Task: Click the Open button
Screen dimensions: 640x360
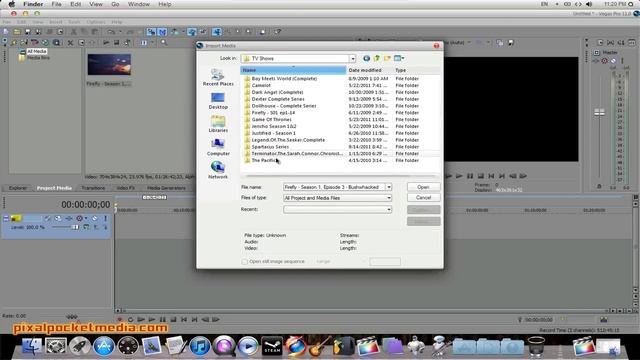Action: [x=423, y=187]
